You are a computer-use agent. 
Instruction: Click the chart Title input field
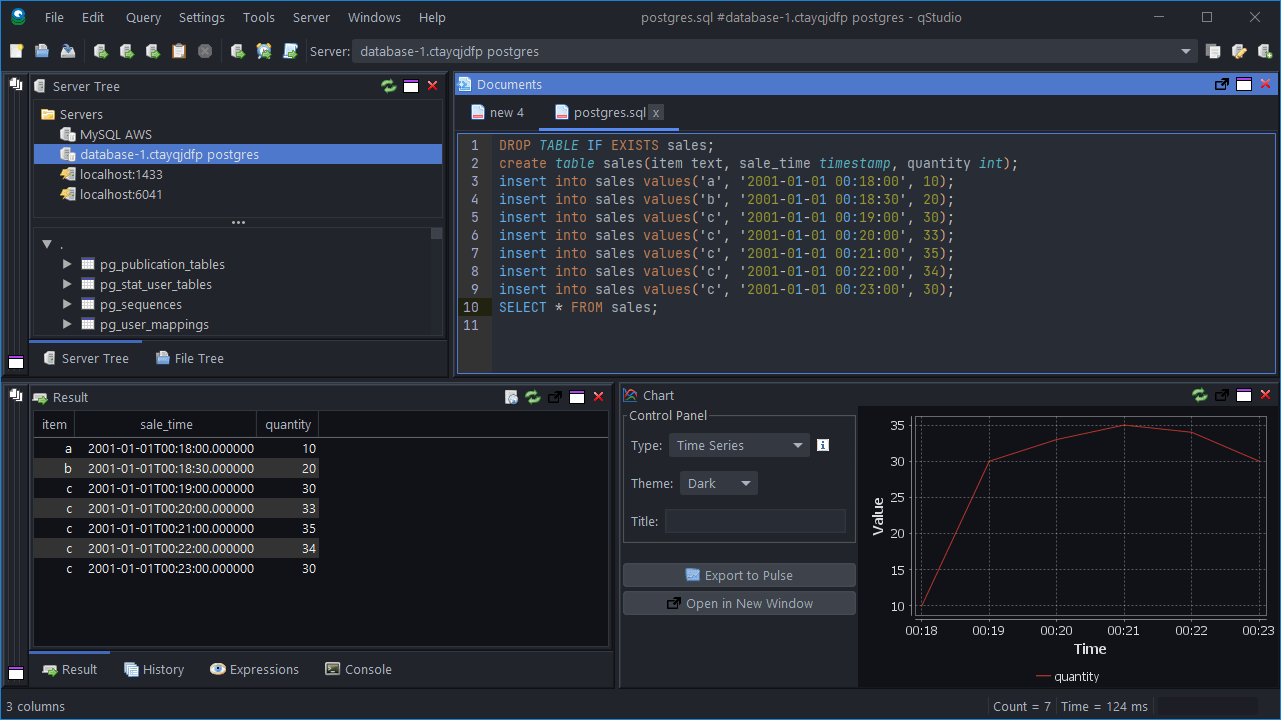pyautogui.click(x=755, y=521)
